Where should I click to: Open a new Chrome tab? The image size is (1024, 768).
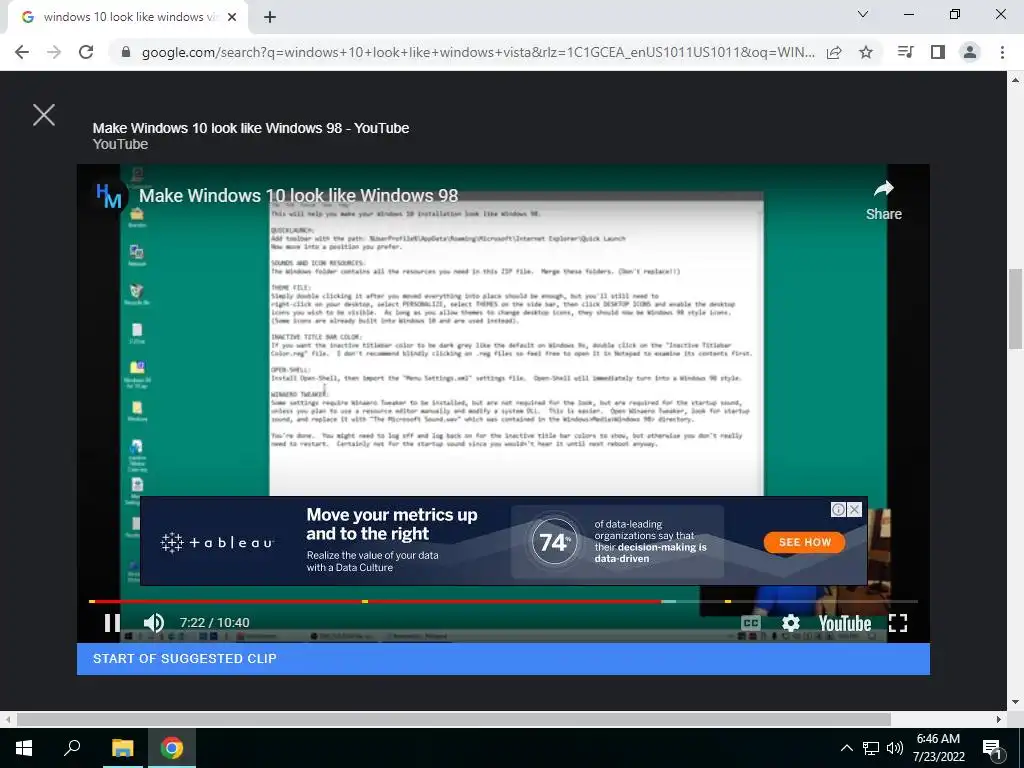click(x=270, y=18)
